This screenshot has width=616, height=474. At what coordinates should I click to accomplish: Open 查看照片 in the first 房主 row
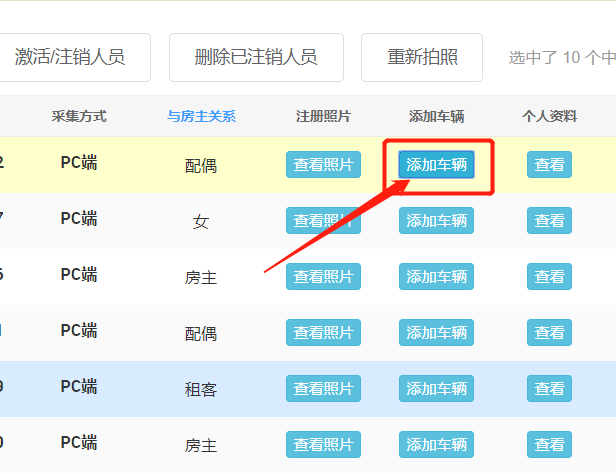[x=323, y=276]
